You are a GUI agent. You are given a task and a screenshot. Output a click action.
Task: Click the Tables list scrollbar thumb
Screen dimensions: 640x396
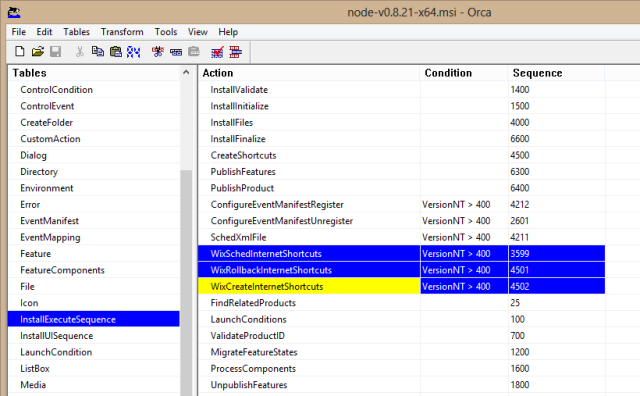(x=186, y=282)
